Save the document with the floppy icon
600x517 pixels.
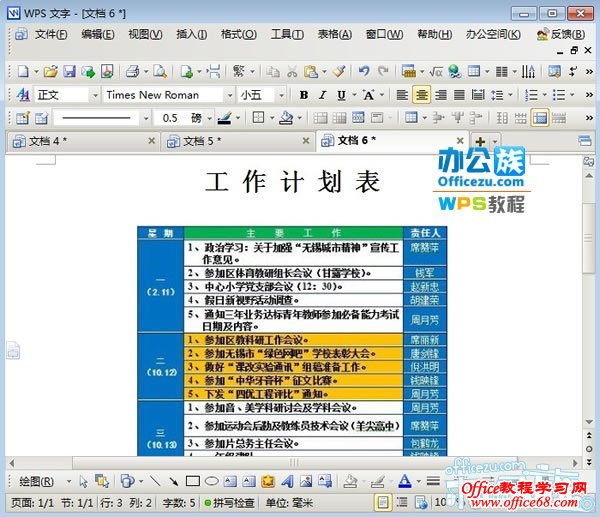pyautogui.click(x=69, y=72)
